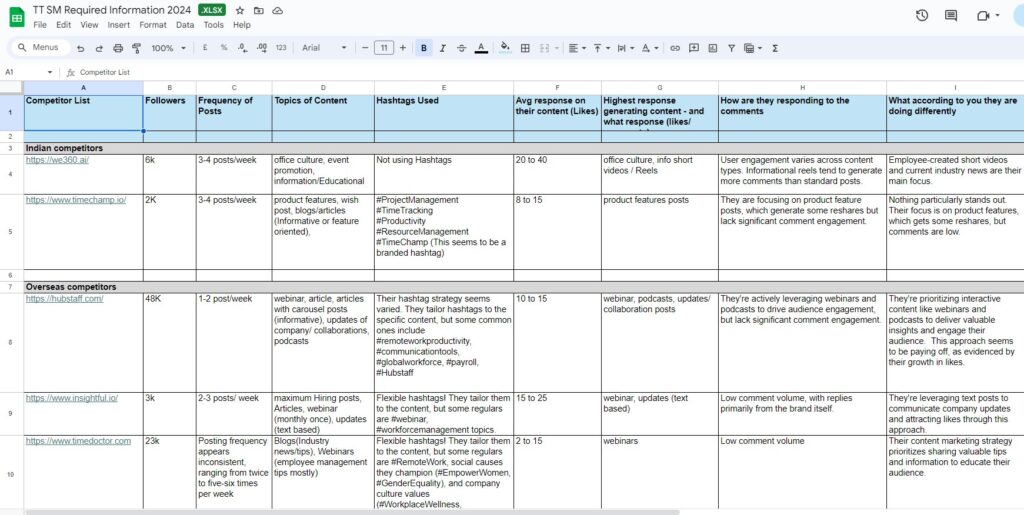The height and width of the screenshot is (515, 1024).
Task: Open the timechamp.io link
Action: tap(75, 200)
